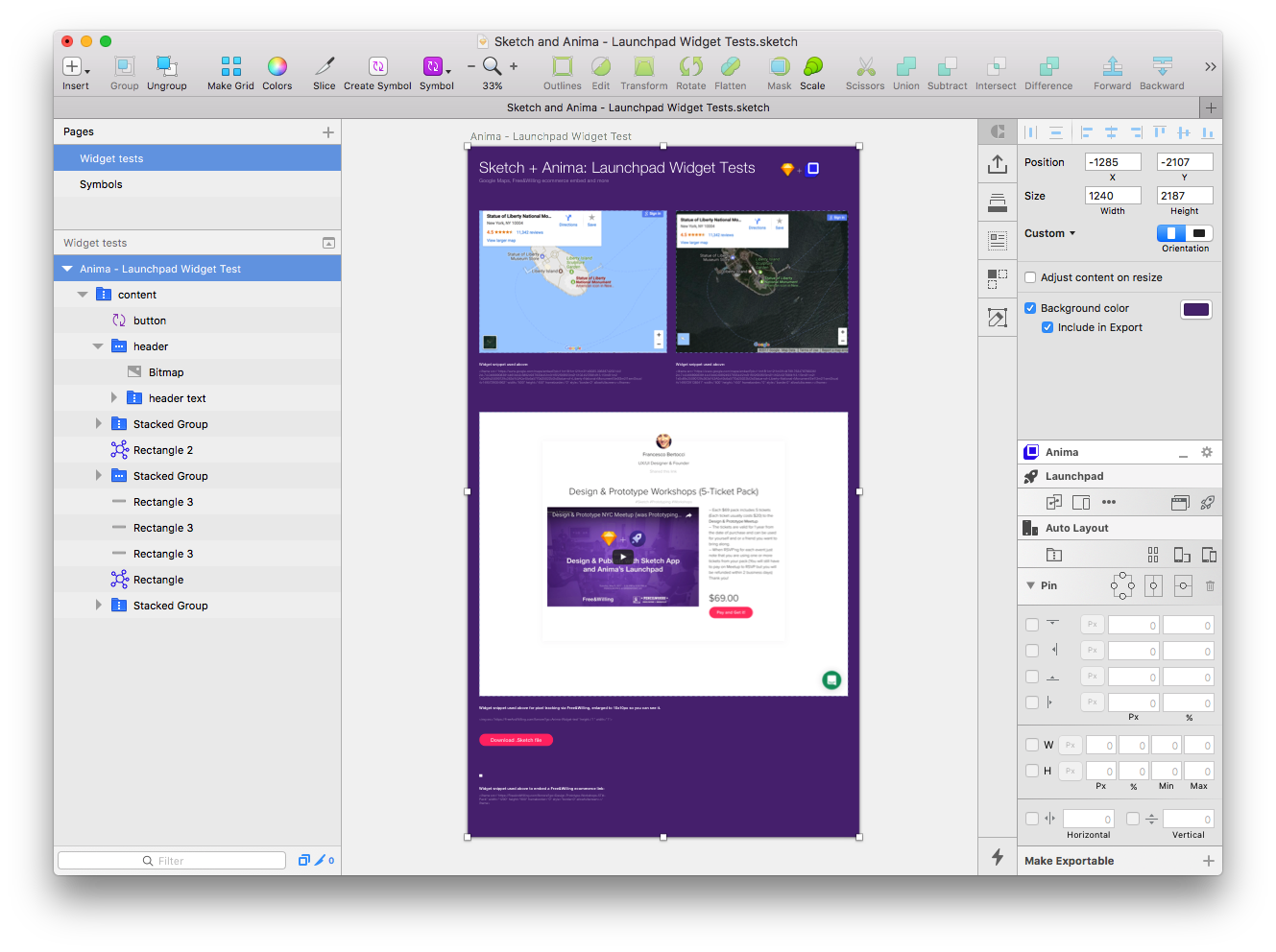Image resolution: width=1276 pixels, height=952 pixels.
Task: Click the Launchpad rocket icon
Action: (x=1031, y=477)
